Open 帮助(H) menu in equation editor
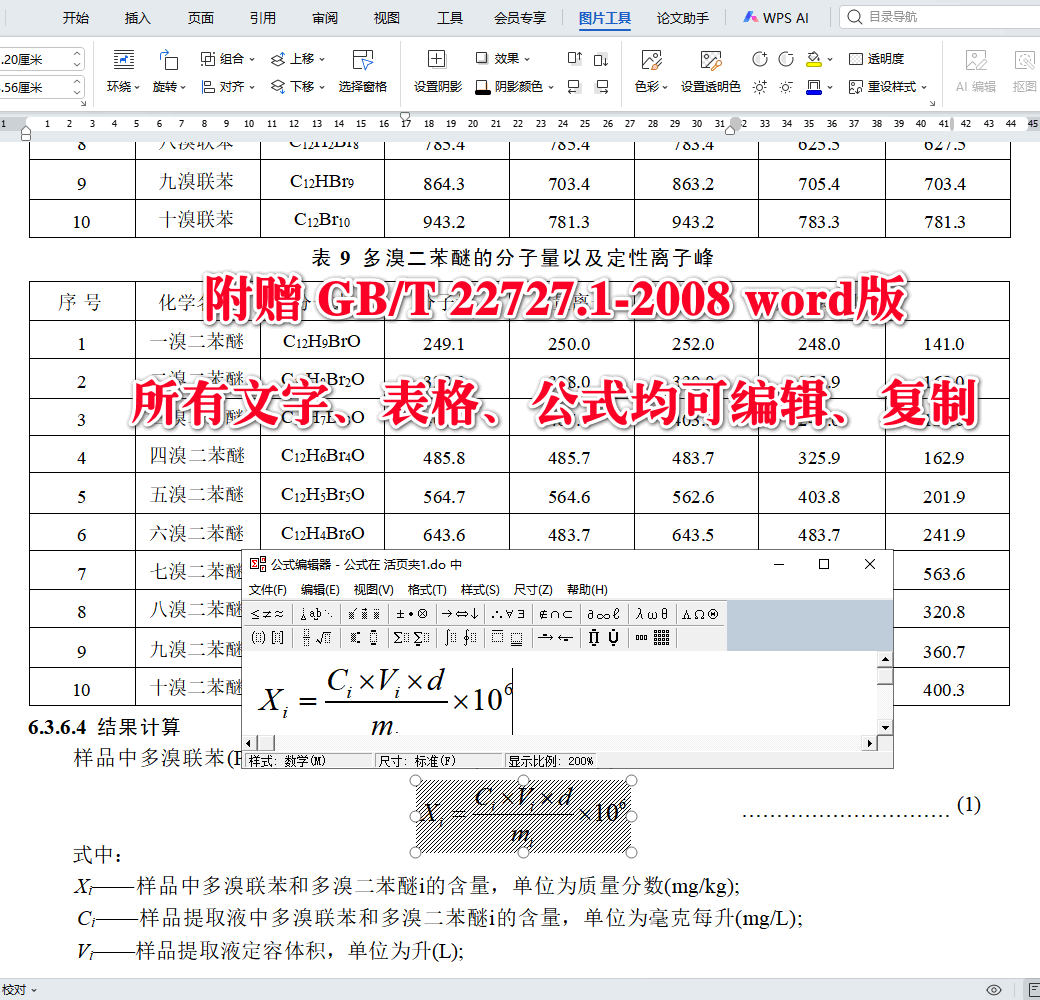Image resolution: width=1040 pixels, height=1000 pixels. click(587, 590)
